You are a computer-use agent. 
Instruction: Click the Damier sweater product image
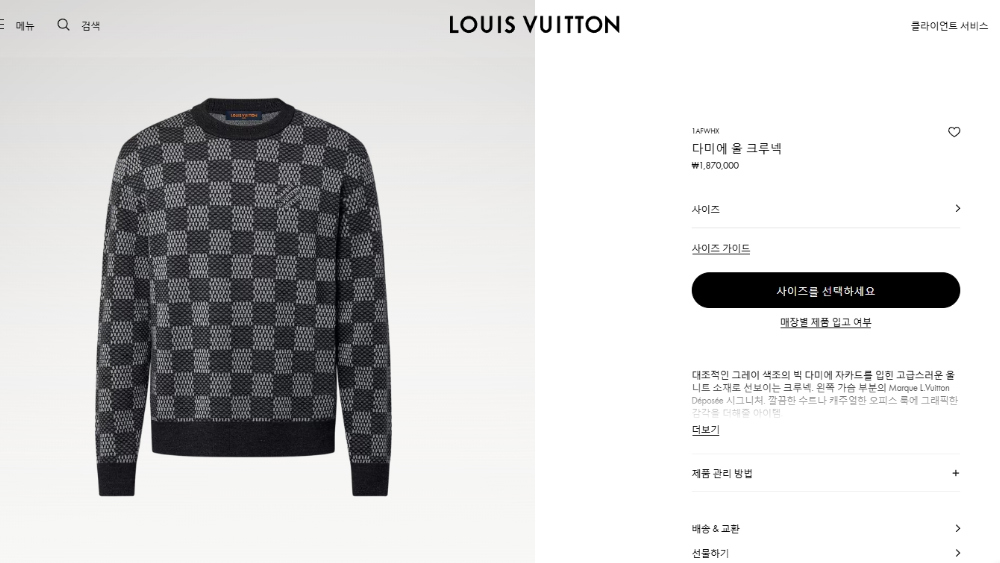[x=243, y=296]
